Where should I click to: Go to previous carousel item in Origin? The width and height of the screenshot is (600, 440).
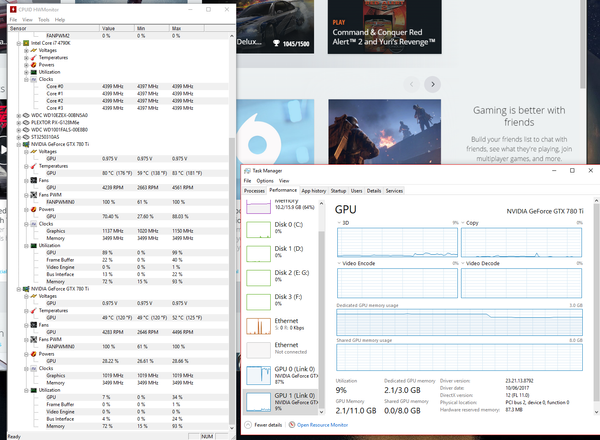412,84
